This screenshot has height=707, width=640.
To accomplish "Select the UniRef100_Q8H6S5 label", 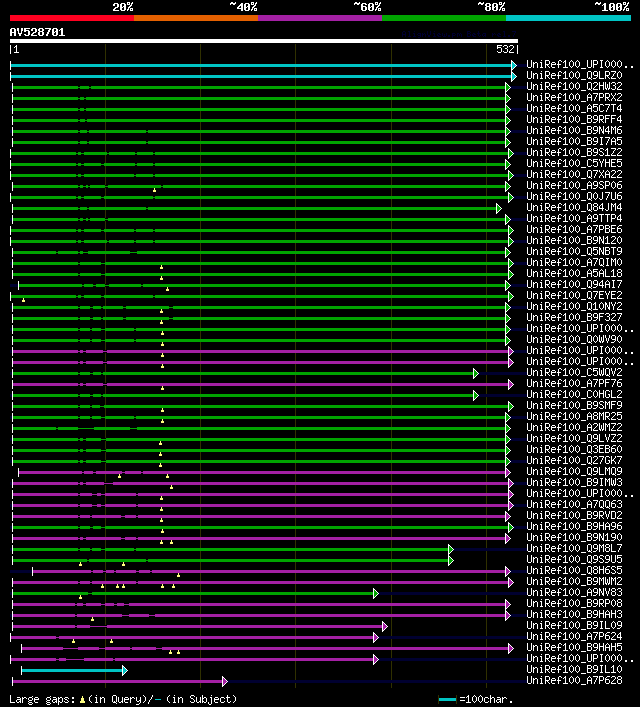I will click(574, 570).
